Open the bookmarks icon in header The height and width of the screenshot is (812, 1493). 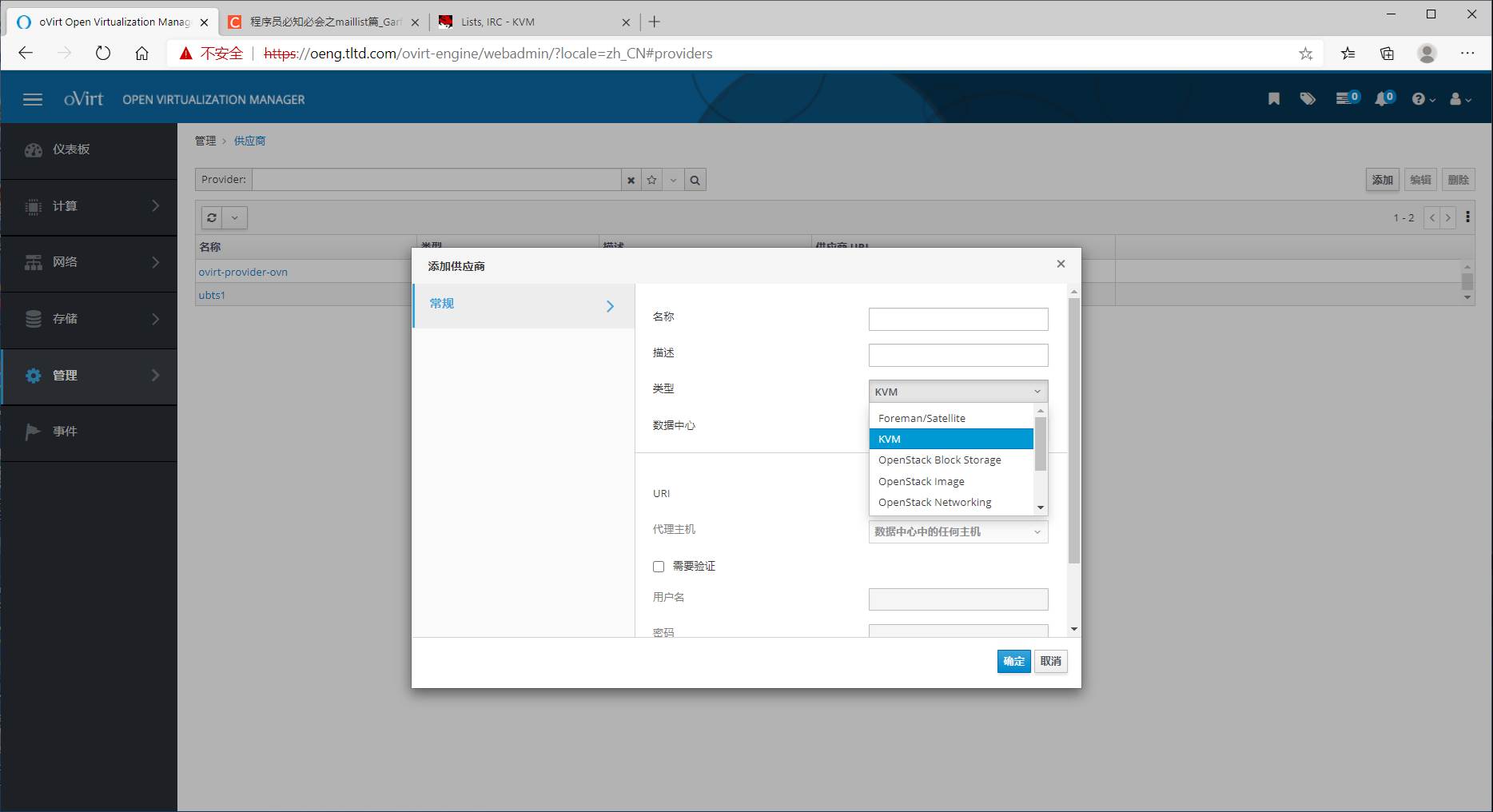[1274, 99]
